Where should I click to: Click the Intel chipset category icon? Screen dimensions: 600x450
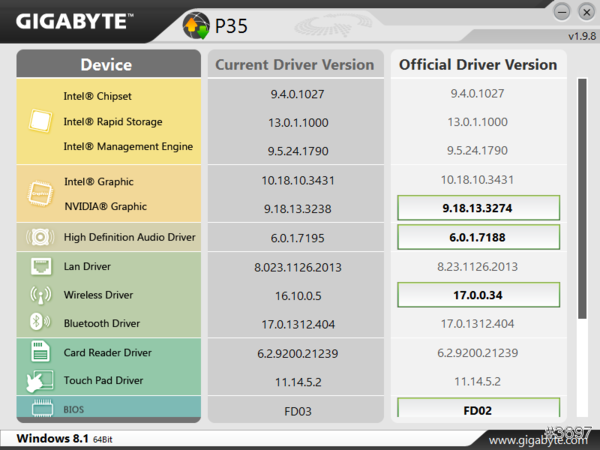pyautogui.click(x=40, y=121)
